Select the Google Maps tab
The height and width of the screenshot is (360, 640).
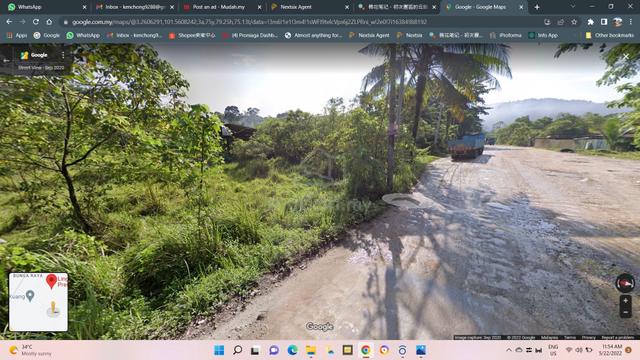485,7
